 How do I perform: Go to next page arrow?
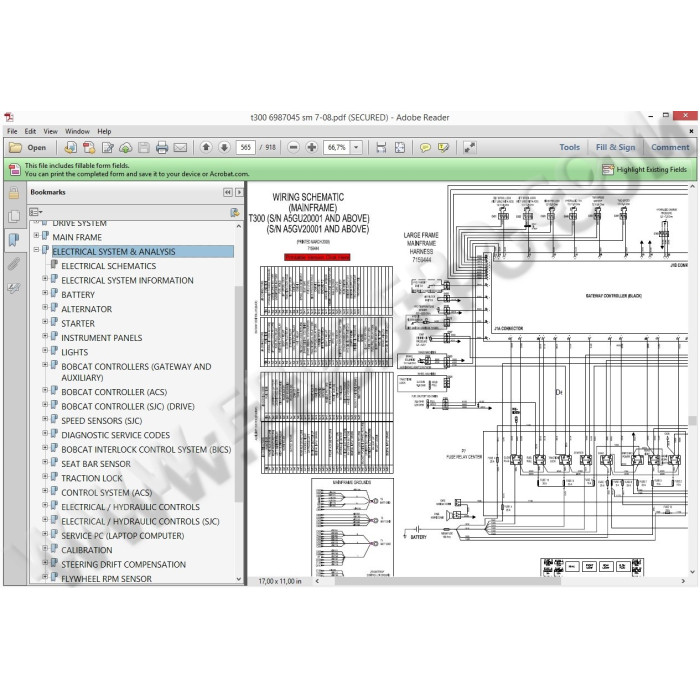[x=224, y=147]
